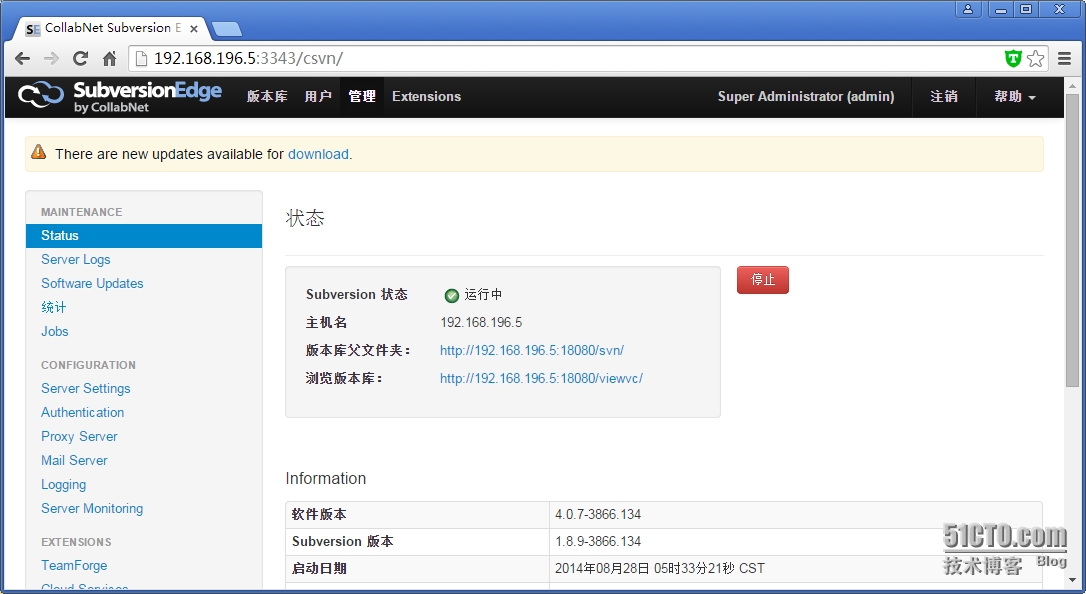Open Server Logs in the sidebar
This screenshot has width=1086, height=594.
pyautogui.click(x=75, y=260)
